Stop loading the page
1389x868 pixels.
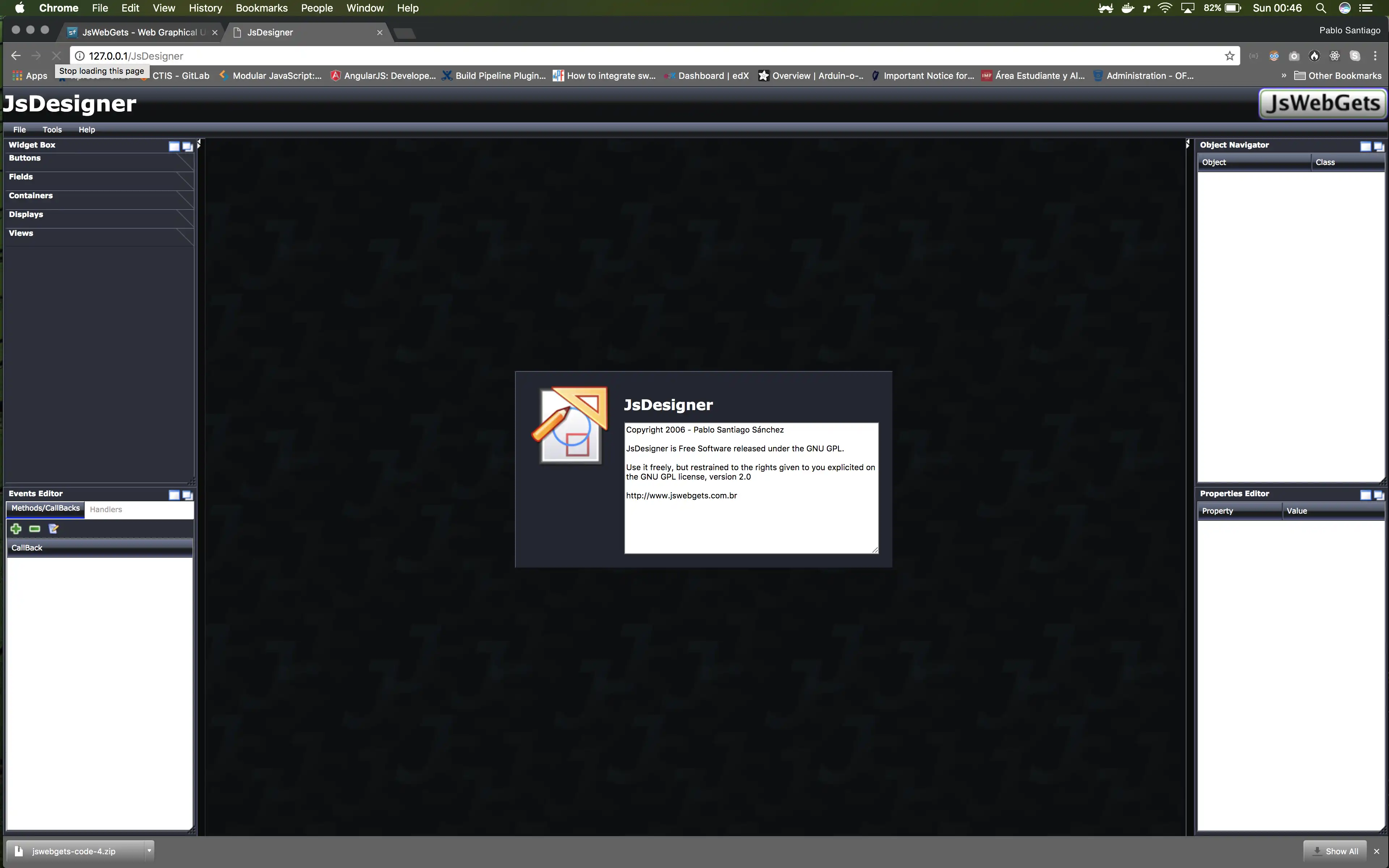(56, 56)
